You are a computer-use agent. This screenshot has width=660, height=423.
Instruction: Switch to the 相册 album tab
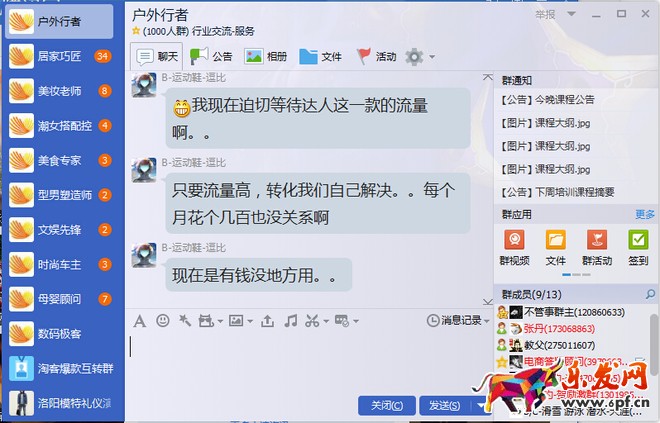pyautogui.click(x=266, y=56)
